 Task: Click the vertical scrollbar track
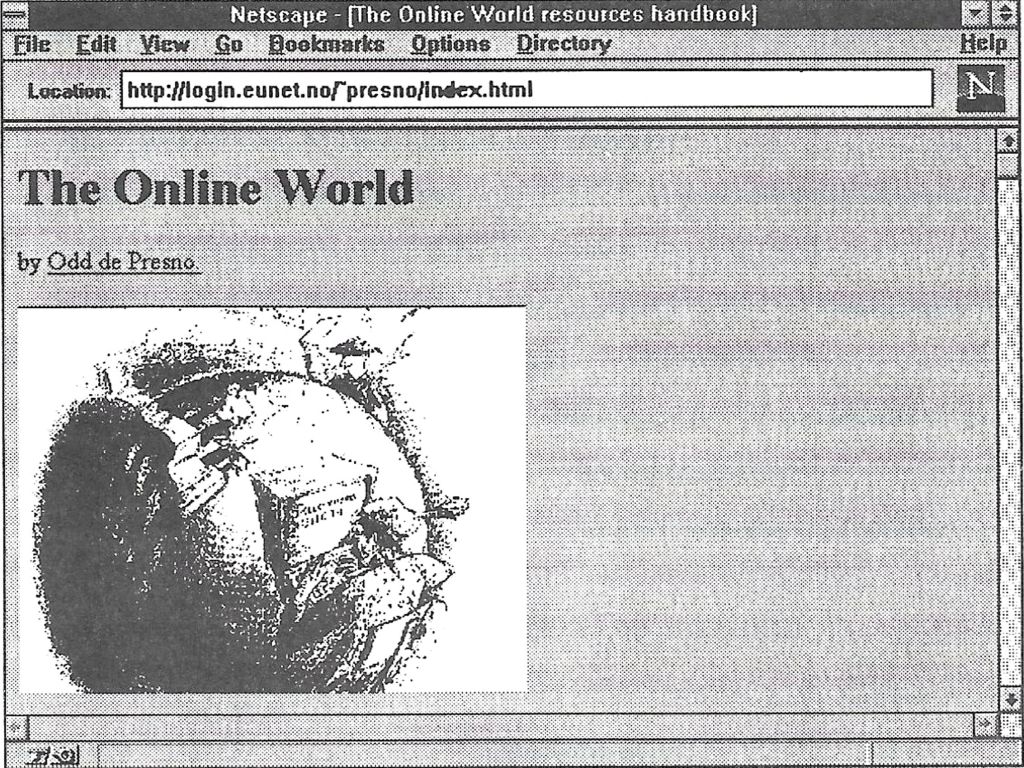(x=1010, y=420)
